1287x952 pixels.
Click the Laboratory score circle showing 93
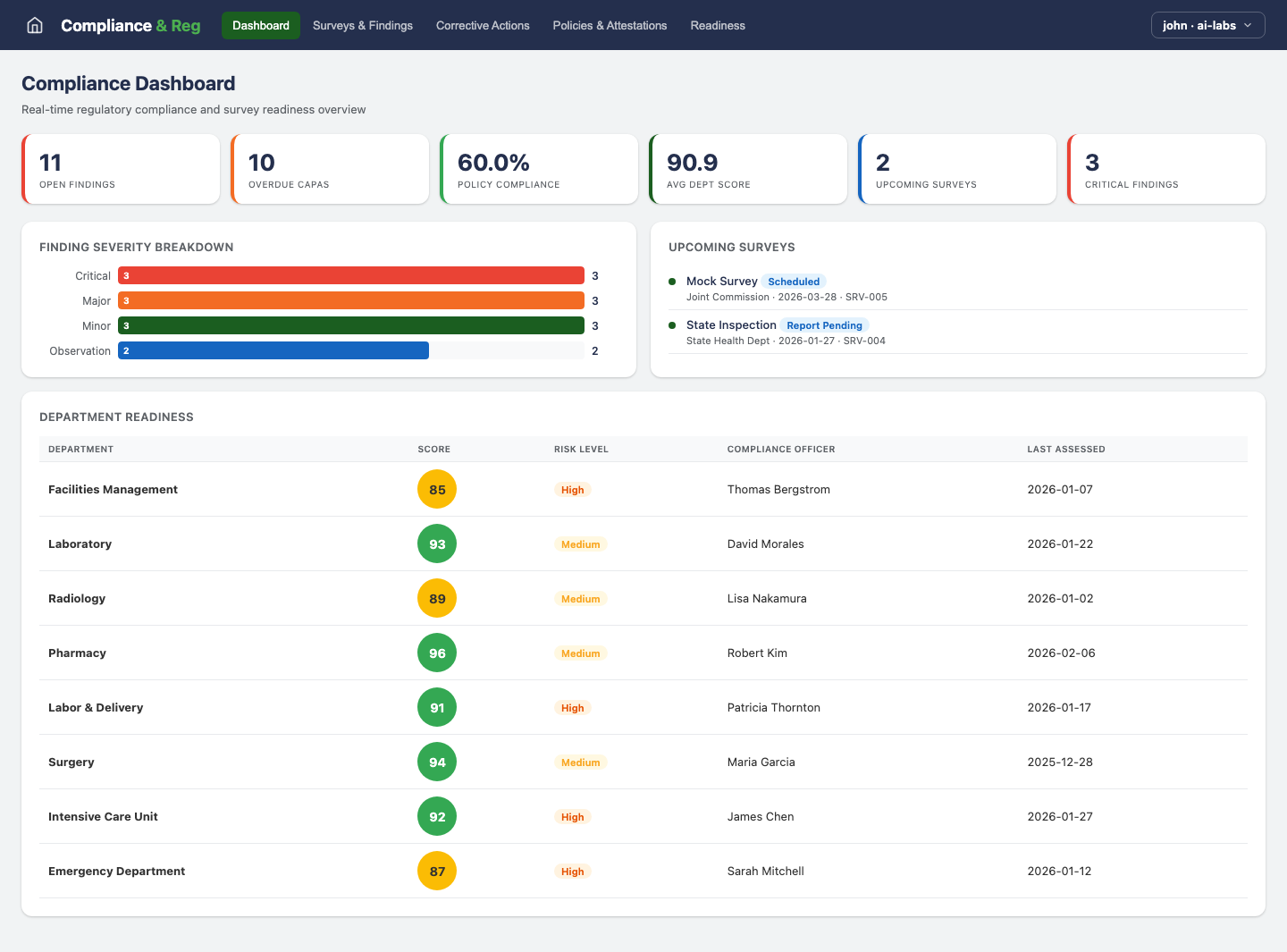(x=437, y=543)
